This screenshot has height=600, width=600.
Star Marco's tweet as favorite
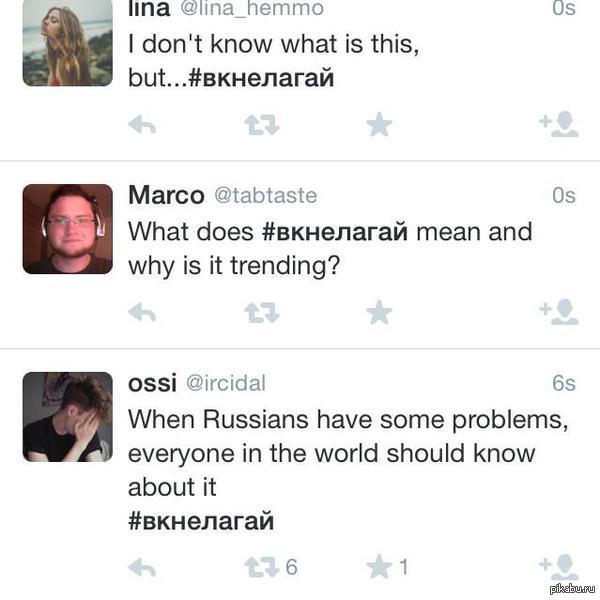tap(379, 313)
